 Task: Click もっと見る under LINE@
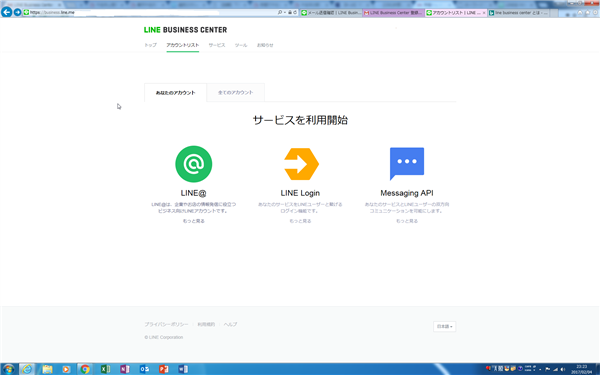point(194,221)
